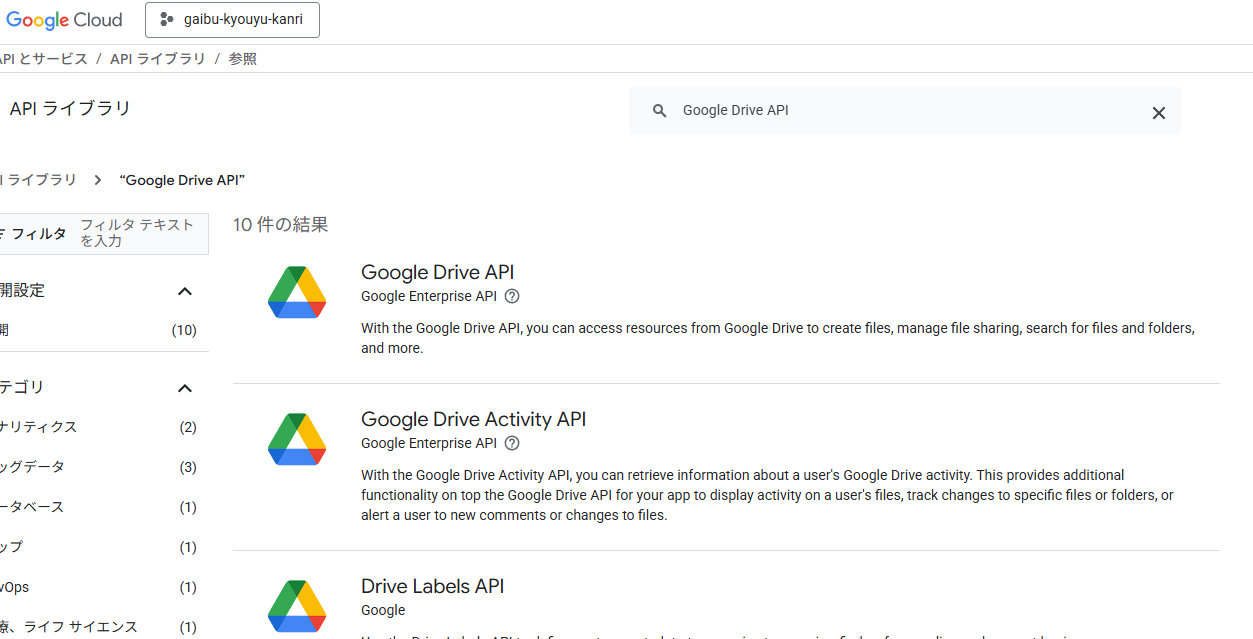Click the Google Drive API product icon

click(297, 293)
